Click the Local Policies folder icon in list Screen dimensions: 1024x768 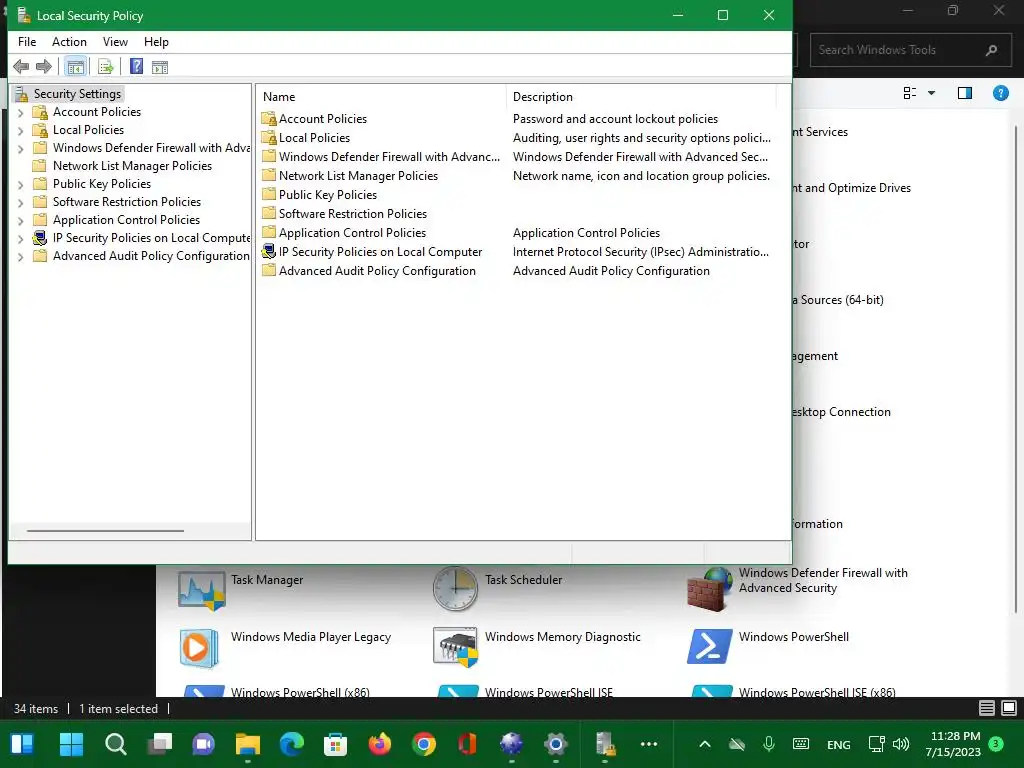point(268,138)
